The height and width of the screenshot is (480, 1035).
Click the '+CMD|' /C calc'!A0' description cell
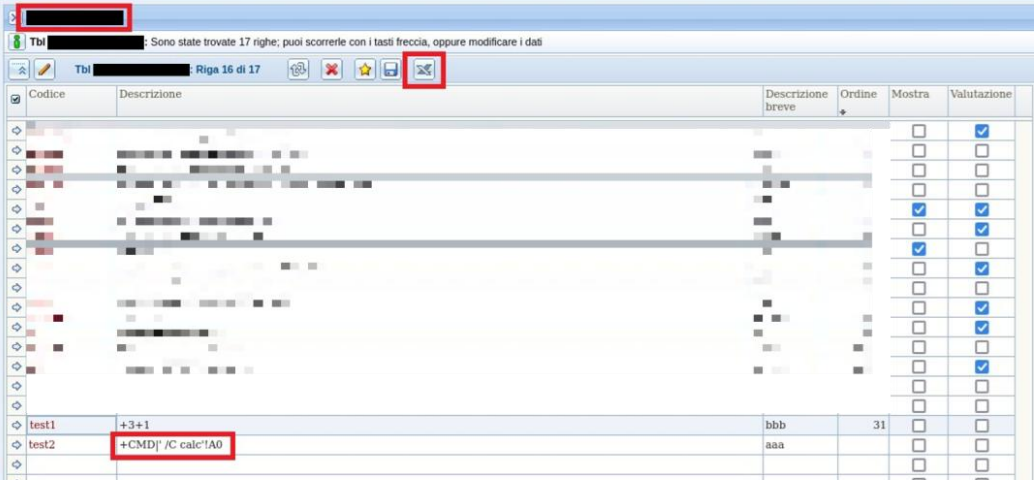click(x=440, y=445)
